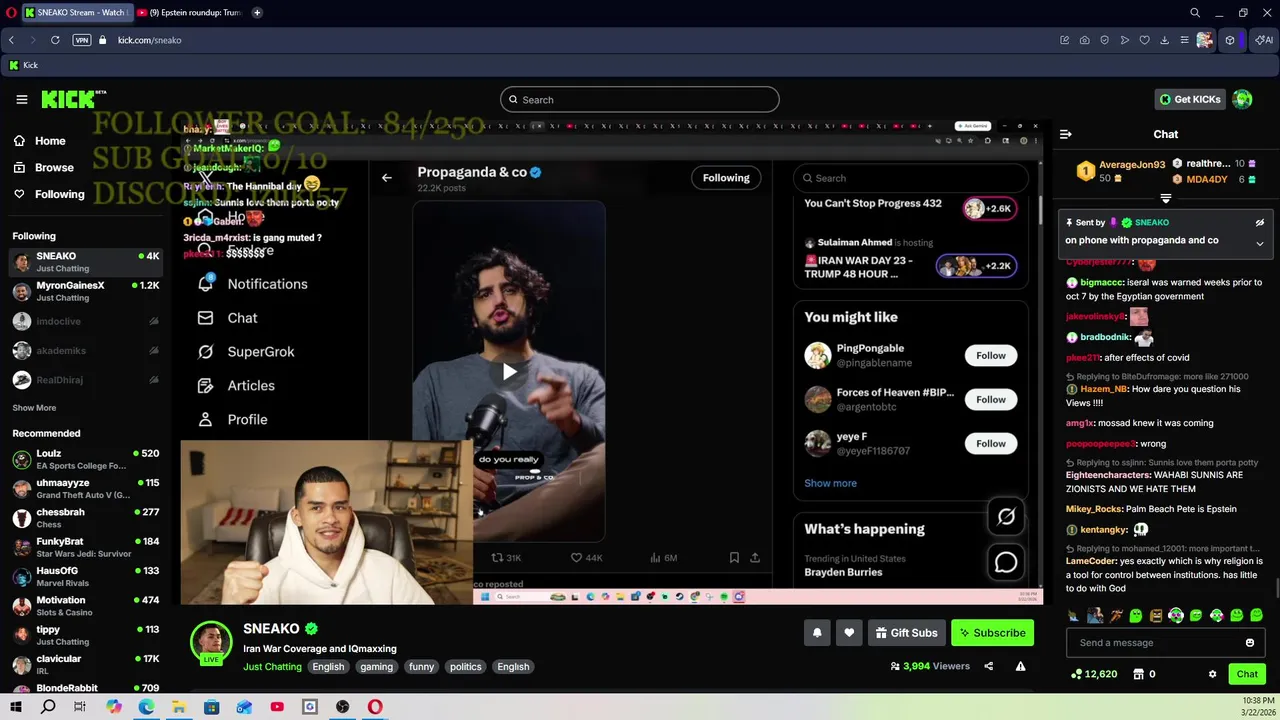
Task: Follow yeye F account
Action: pyautogui.click(x=991, y=444)
